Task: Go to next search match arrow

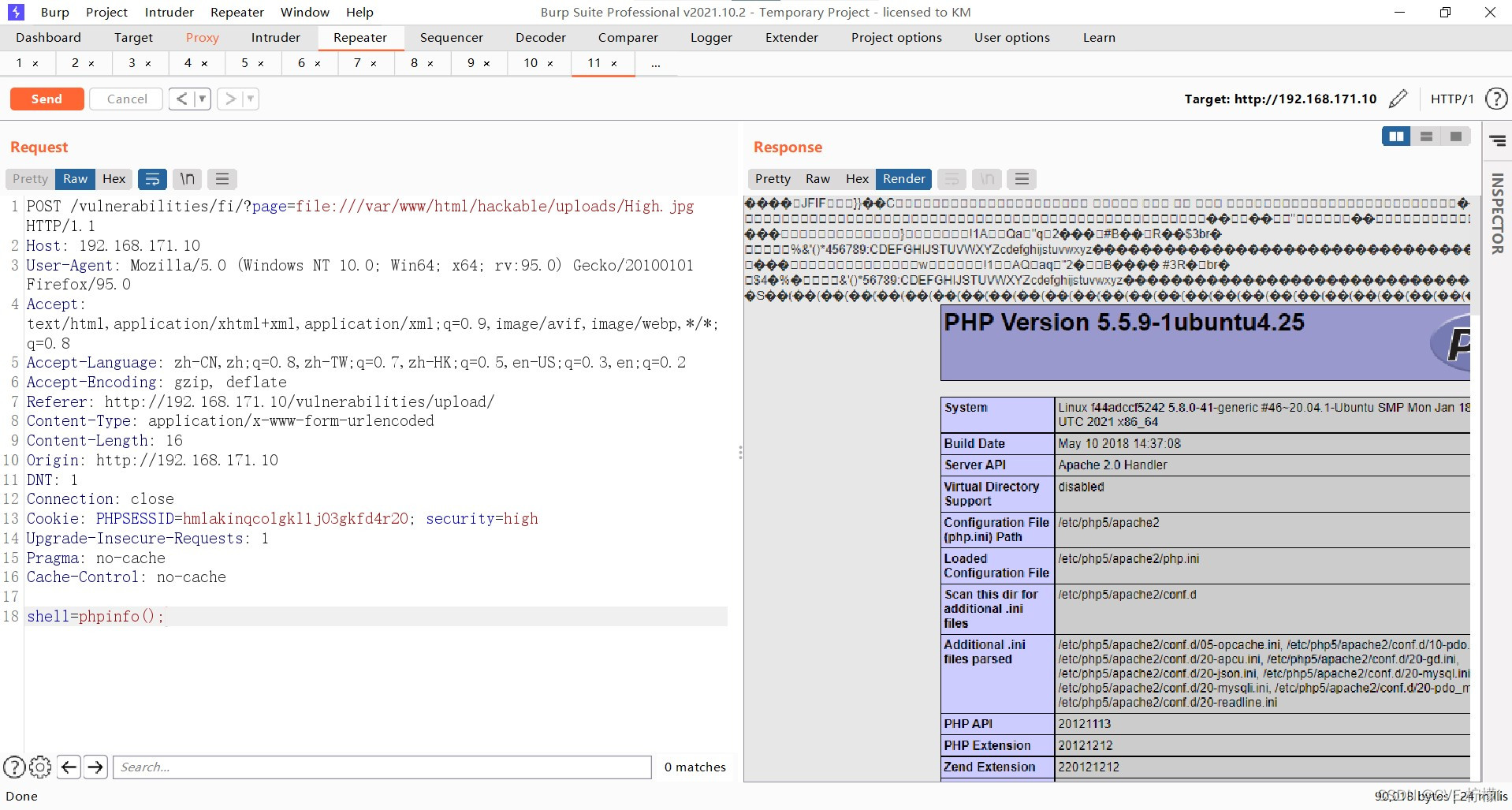Action: (96, 767)
